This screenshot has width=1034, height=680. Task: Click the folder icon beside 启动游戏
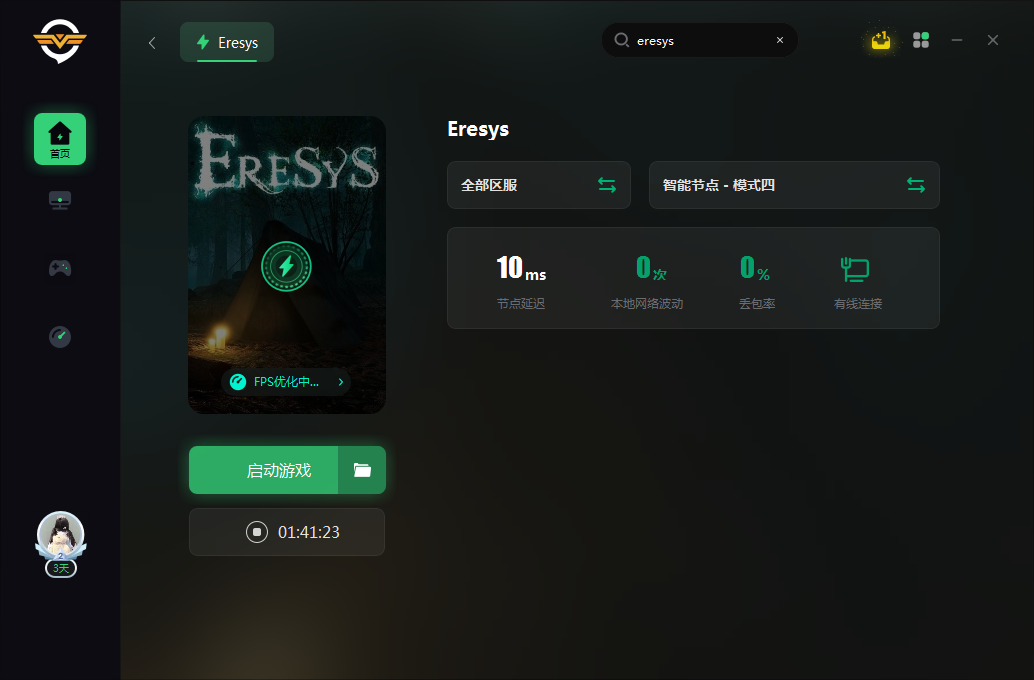(362, 470)
